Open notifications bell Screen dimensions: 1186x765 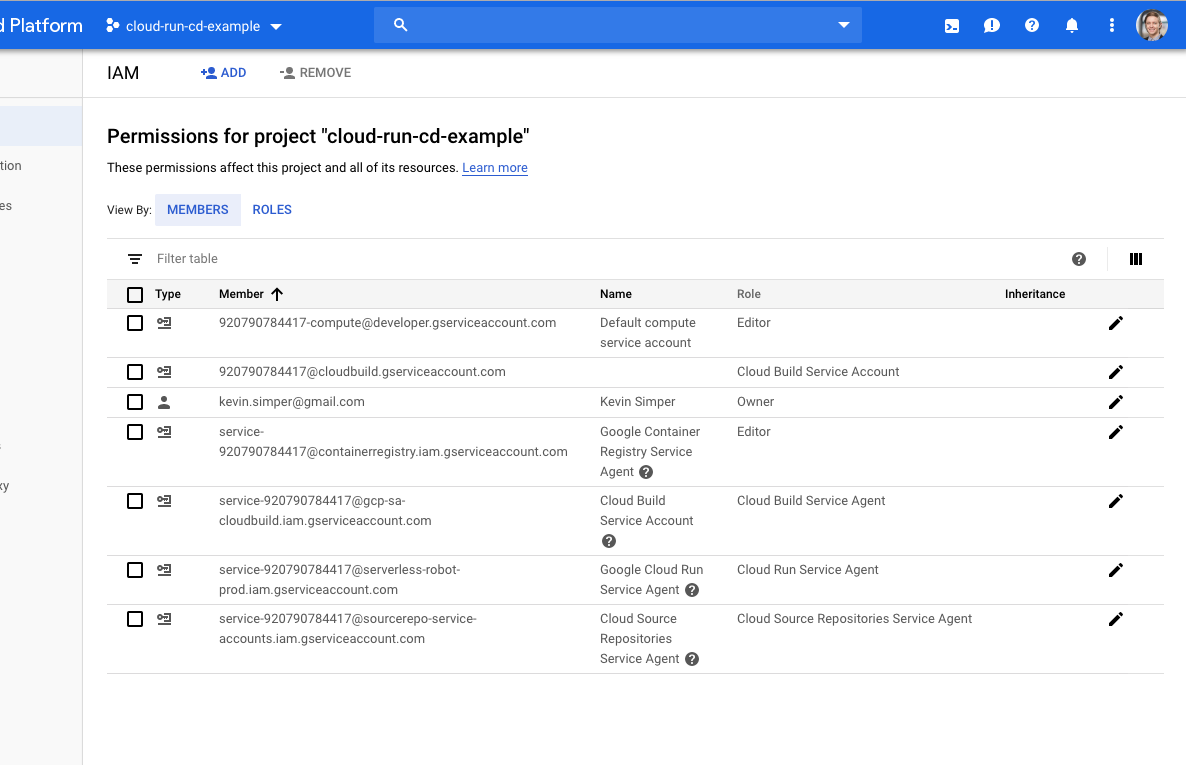pos(1072,26)
